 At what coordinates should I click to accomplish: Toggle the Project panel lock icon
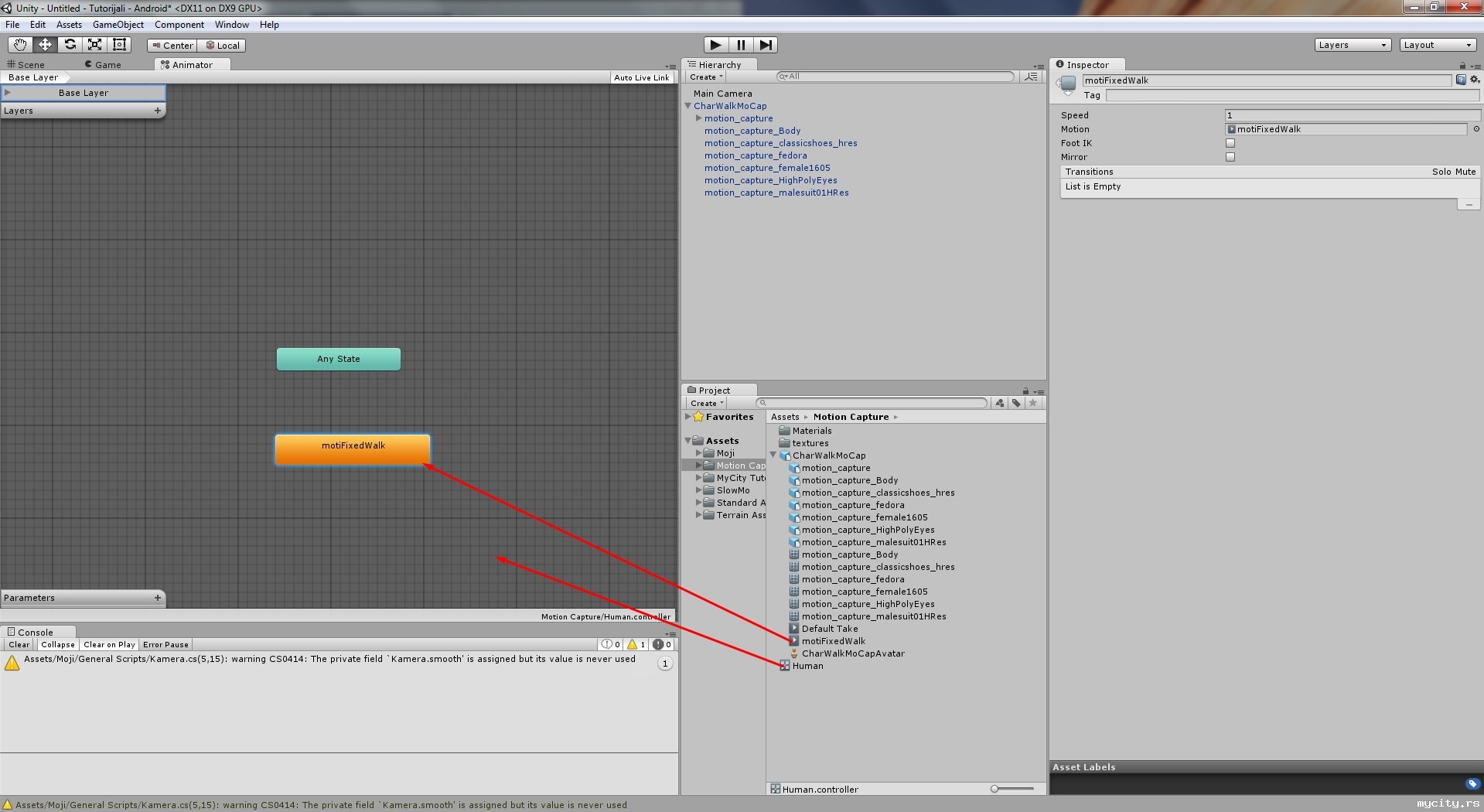click(x=1025, y=391)
